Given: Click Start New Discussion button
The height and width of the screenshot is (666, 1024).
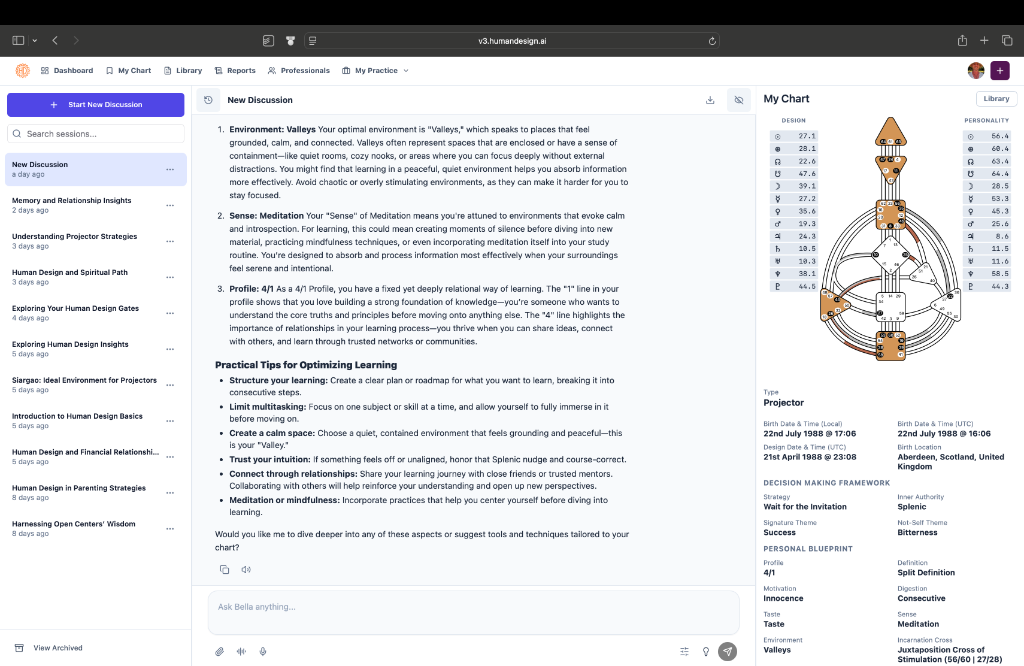Looking at the screenshot, I should click(x=95, y=104).
